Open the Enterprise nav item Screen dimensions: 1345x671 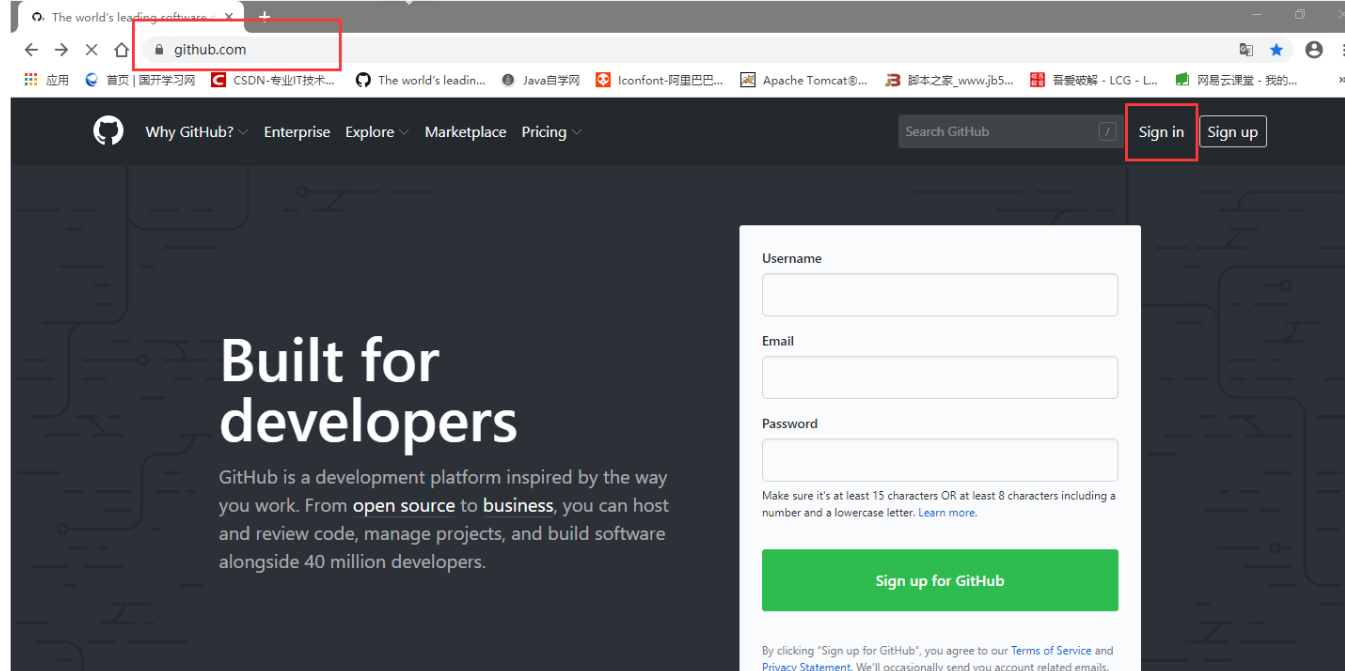point(297,132)
